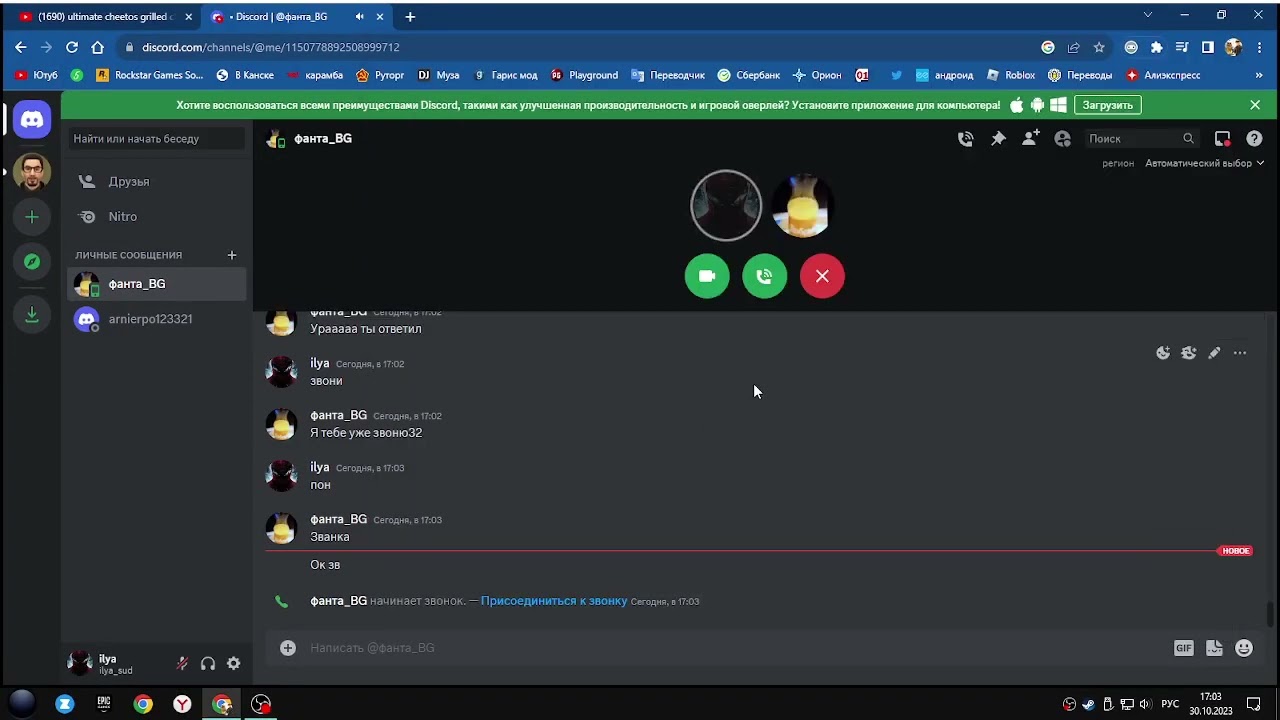
Task: Click the system volume tray icon
Action: [x=1145, y=704]
